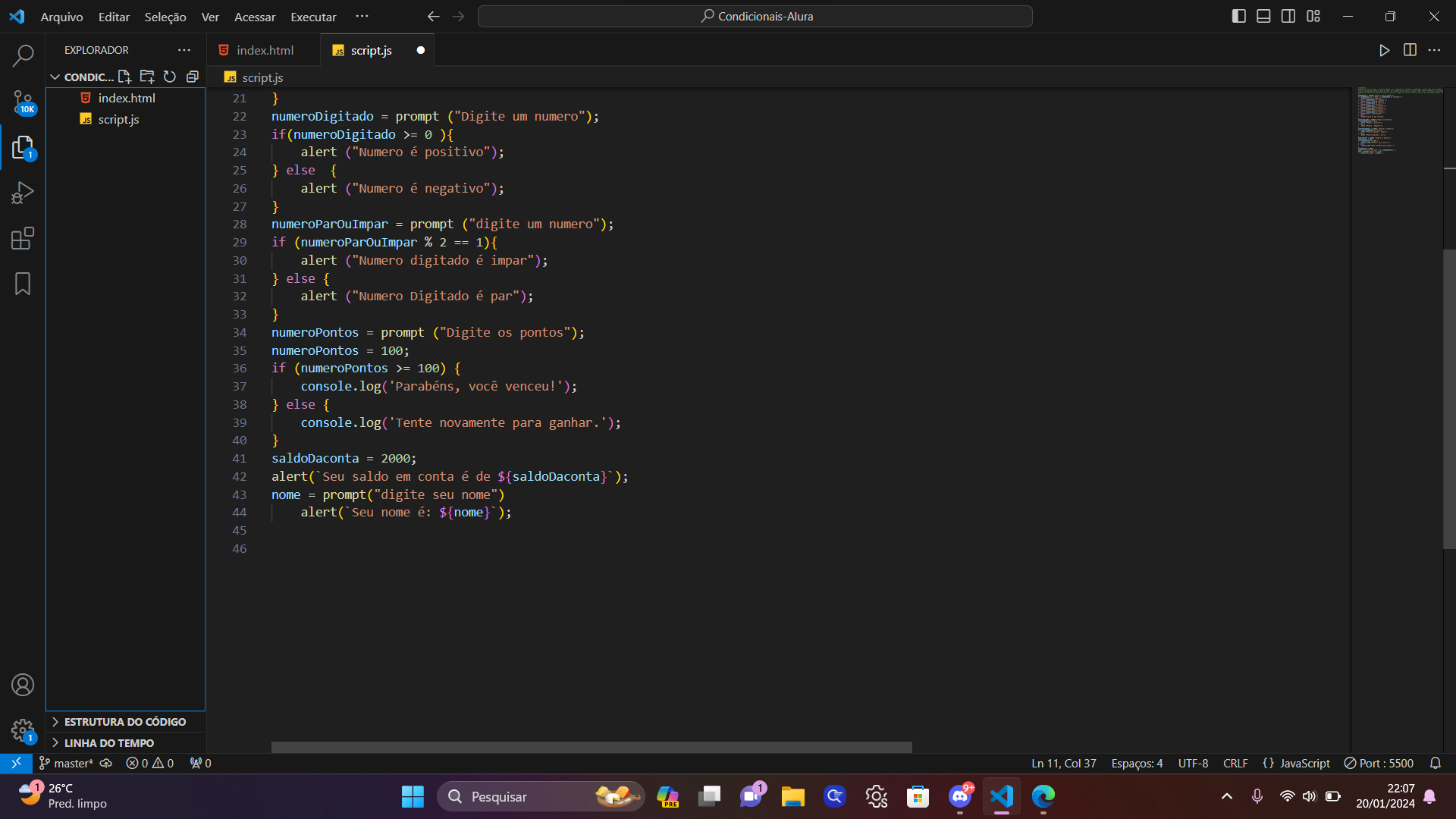Click the taskbar Pesquisar search box
1456x819 pixels.
pyautogui.click(x=541, y=796)
